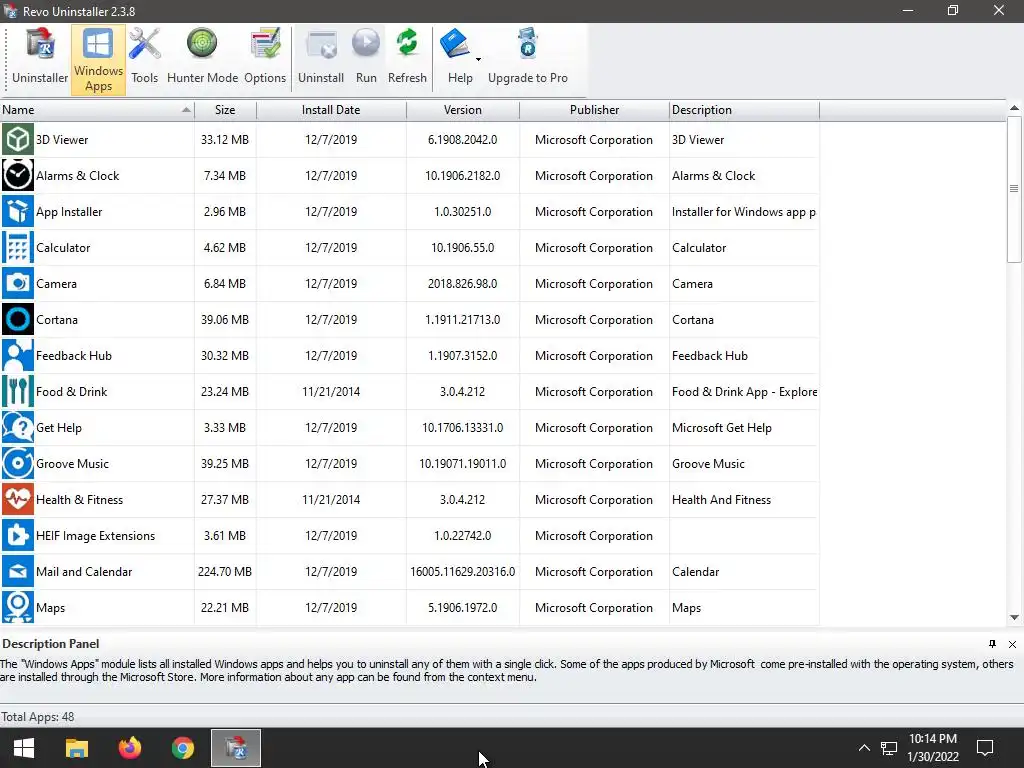Viewport: 1024px width, 768px height.
Task: Select the Alarms & Clock app icon
Action: pyautogui.click(x=18, y=175)
